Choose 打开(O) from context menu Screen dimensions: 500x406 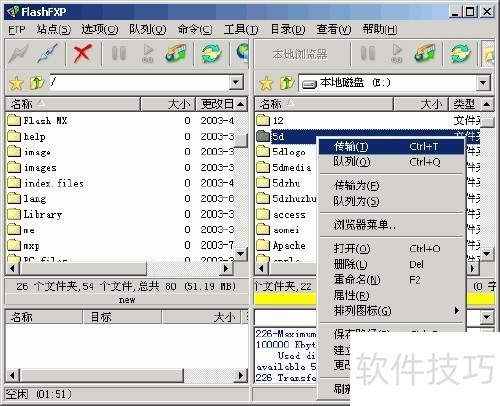(x=391, y=249)
